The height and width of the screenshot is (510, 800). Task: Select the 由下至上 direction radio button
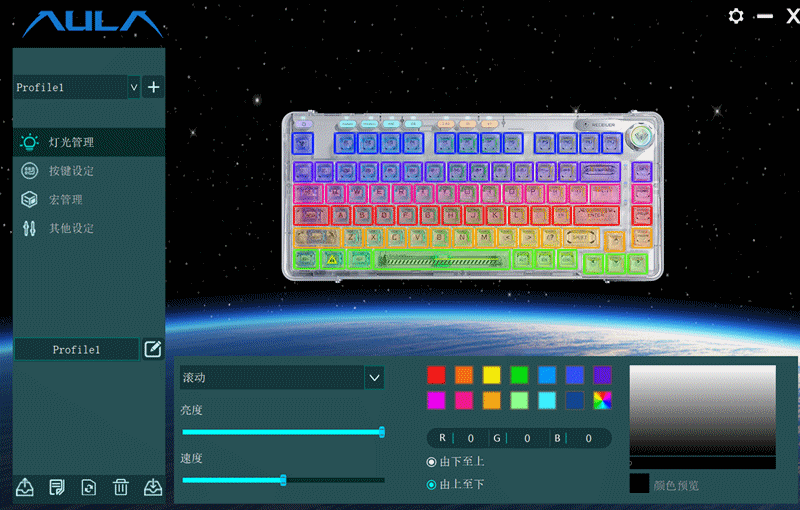[432, 462]
